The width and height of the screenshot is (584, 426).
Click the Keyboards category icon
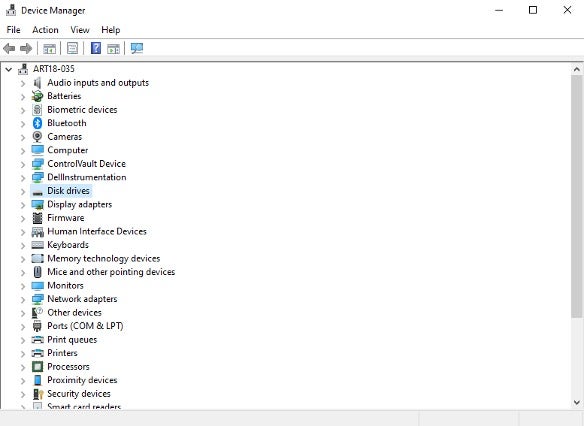tap(37, 245)
